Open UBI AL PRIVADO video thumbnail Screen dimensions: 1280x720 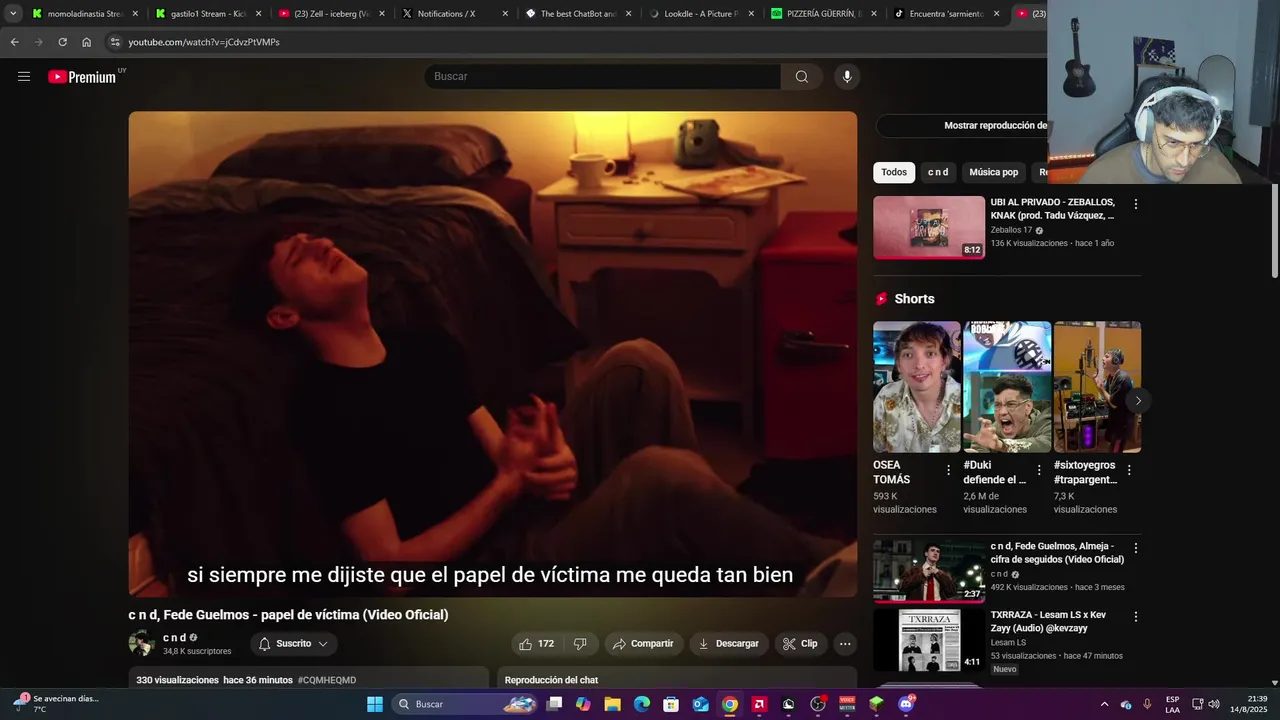929,227
